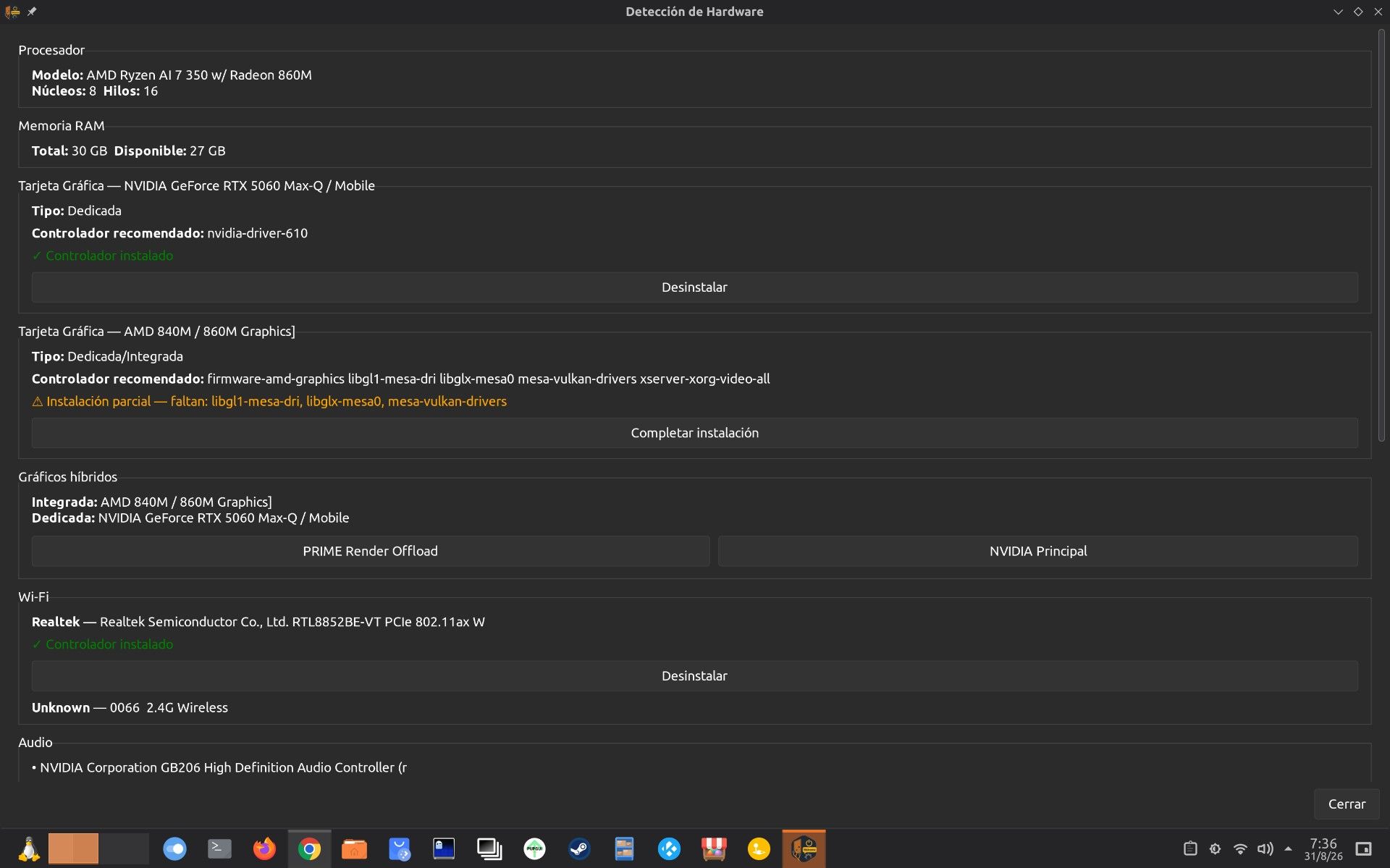Click the show desktop icon in the tray

[1364, 848]
